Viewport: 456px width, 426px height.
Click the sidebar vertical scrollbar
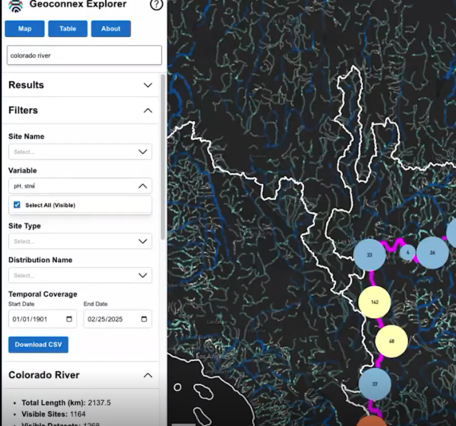[163, 157]
